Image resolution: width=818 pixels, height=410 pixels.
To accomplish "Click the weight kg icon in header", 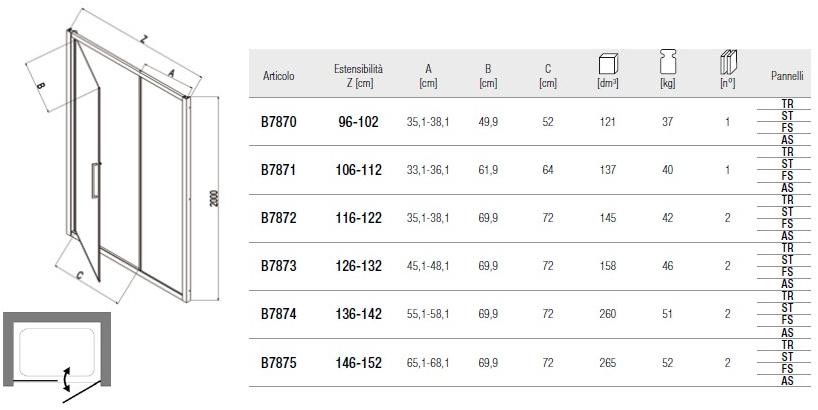I will coord(667,59).
